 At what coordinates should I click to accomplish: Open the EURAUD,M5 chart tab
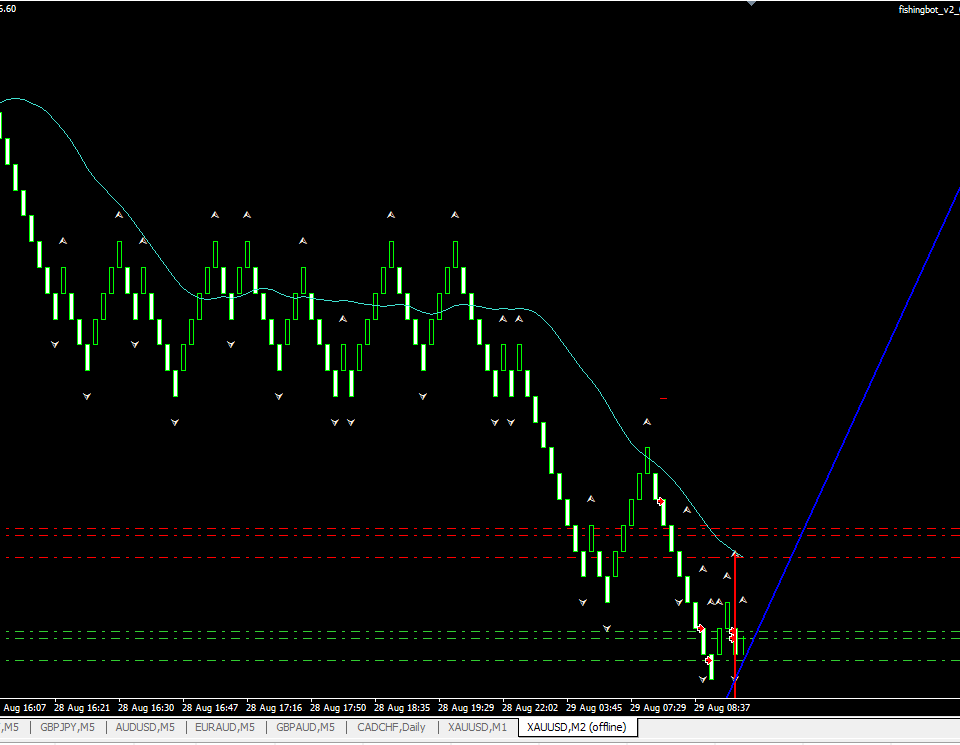coord(225,727)
